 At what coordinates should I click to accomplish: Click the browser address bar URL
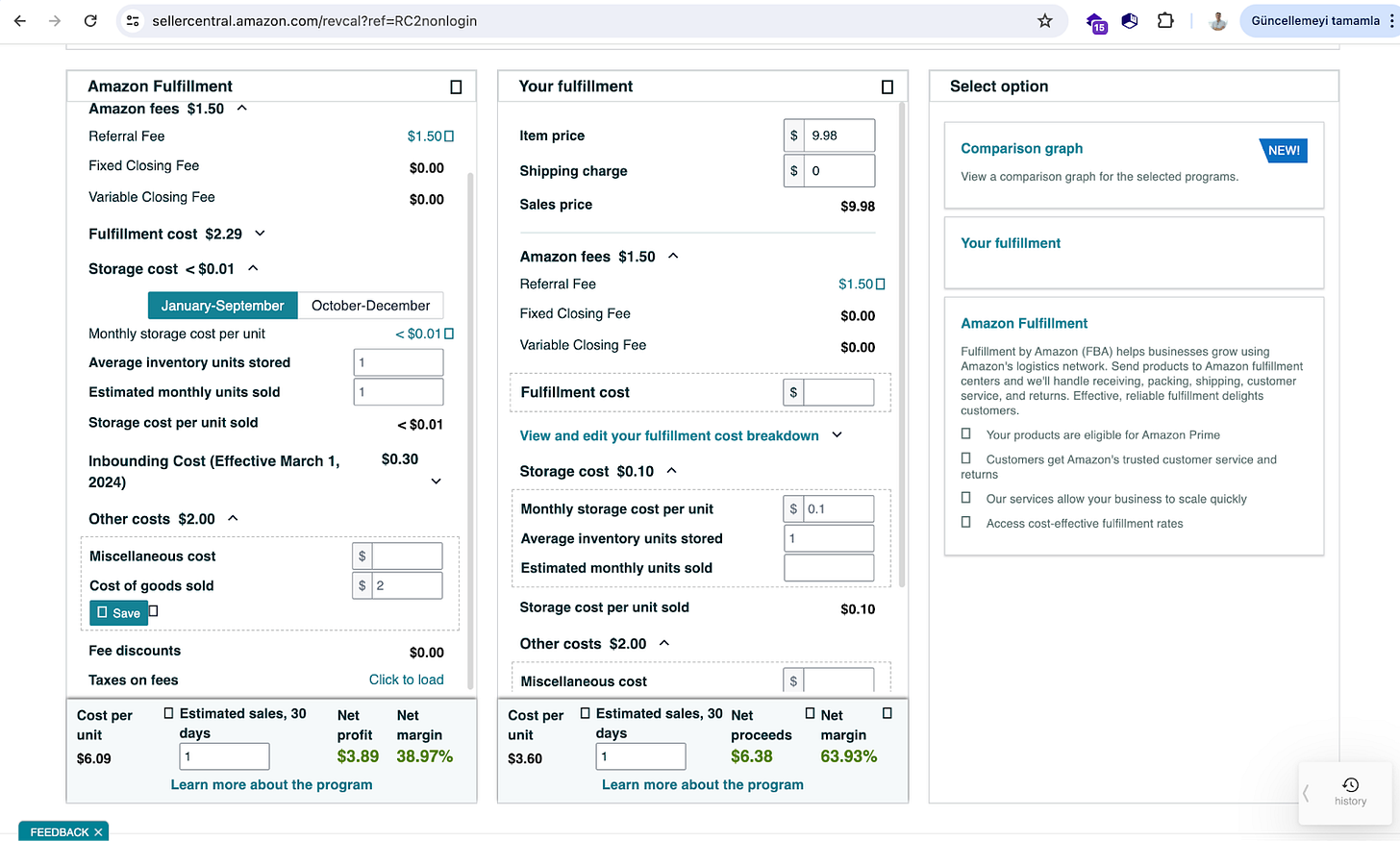(314, 20)
